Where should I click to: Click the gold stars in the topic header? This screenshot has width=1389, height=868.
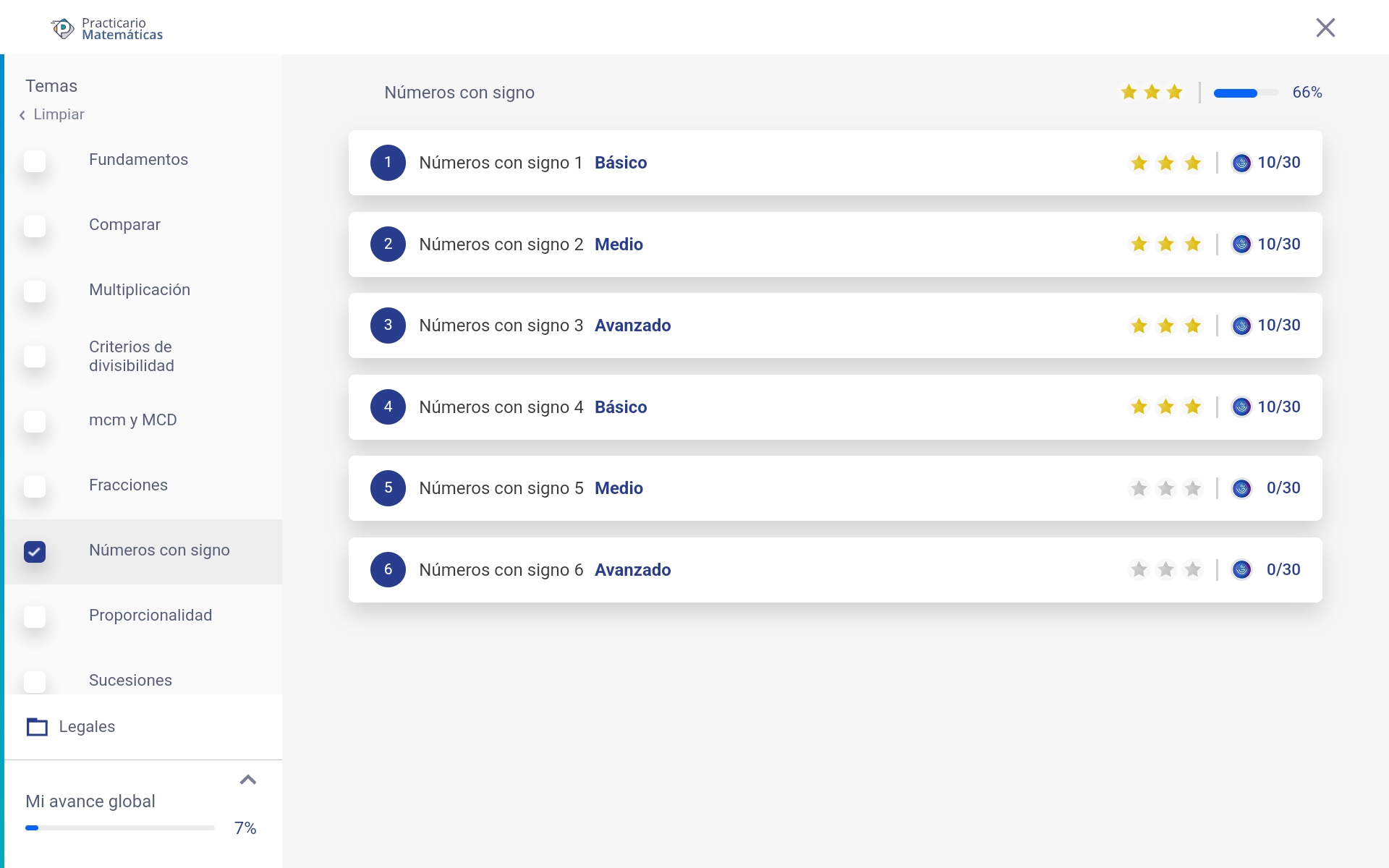pos(1151,93)
